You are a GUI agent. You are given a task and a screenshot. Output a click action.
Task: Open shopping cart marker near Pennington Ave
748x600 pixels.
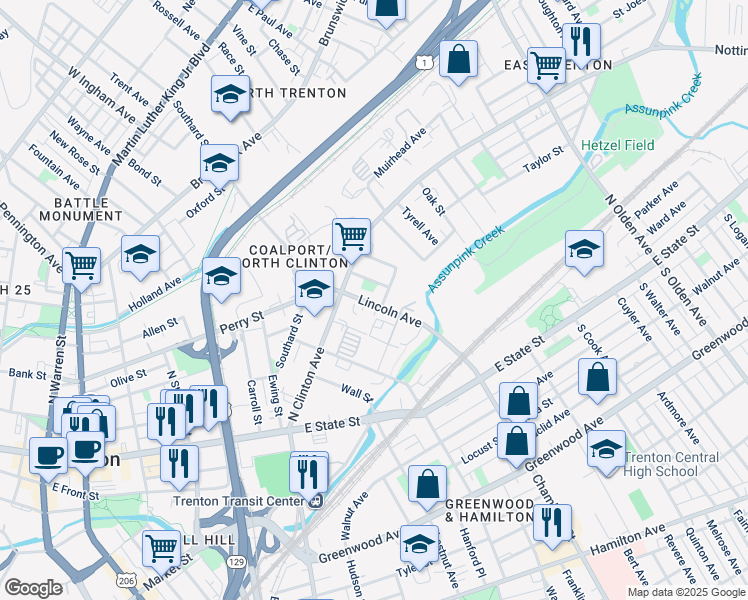[82, 267]
